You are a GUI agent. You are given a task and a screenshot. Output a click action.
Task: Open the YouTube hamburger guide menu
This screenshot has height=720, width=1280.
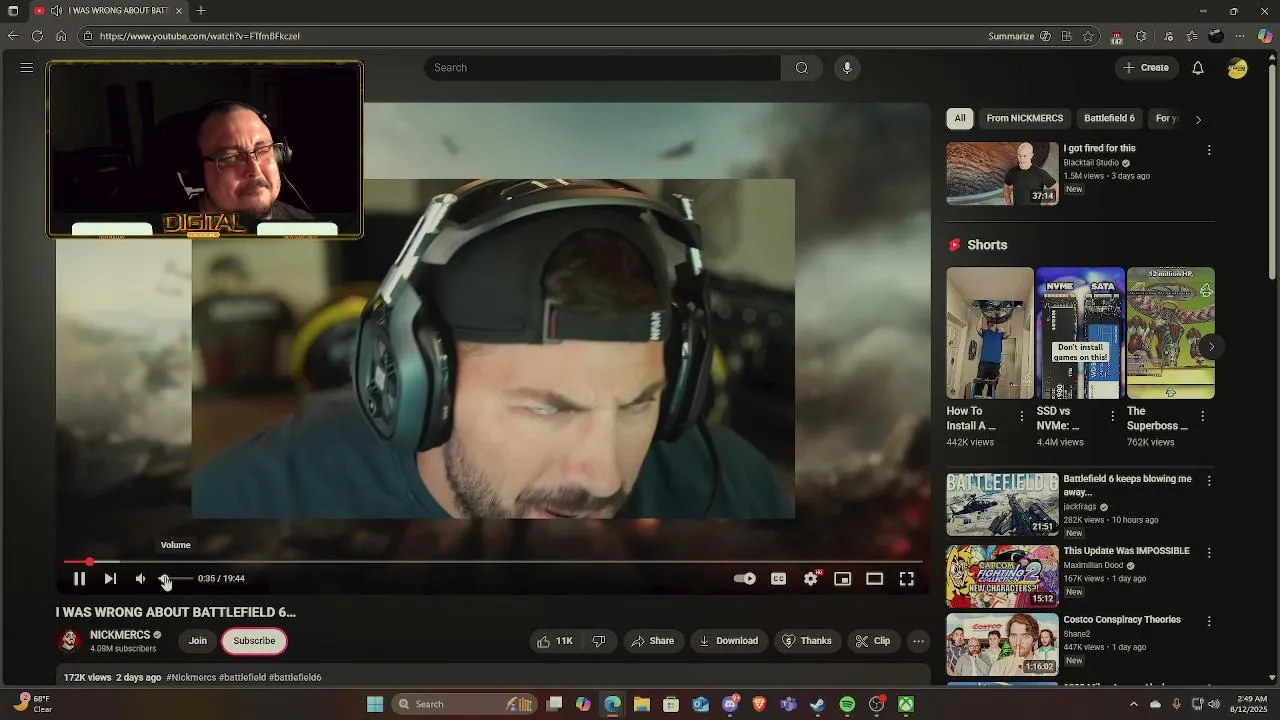(27, 68)
